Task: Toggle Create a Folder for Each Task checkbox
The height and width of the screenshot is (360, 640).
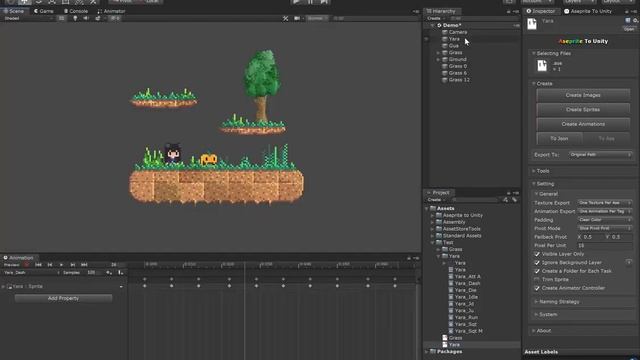Action: [x=537, y=271]
